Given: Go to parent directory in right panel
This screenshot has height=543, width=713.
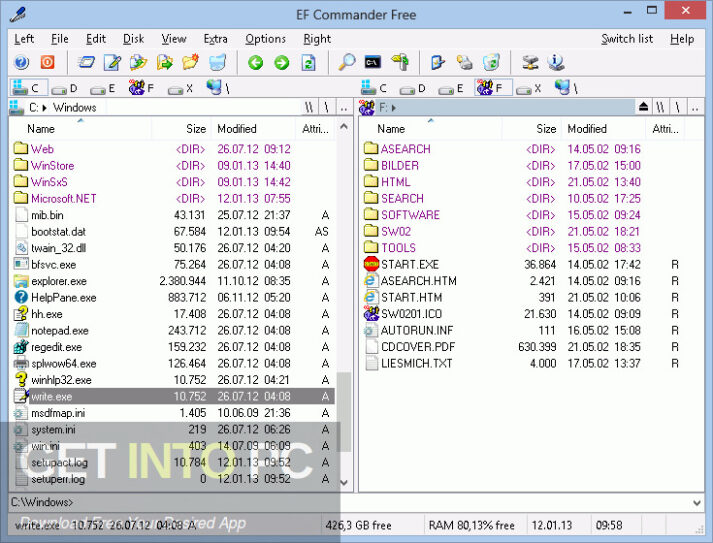Looking at the screenshot, I should click(695, 108).
